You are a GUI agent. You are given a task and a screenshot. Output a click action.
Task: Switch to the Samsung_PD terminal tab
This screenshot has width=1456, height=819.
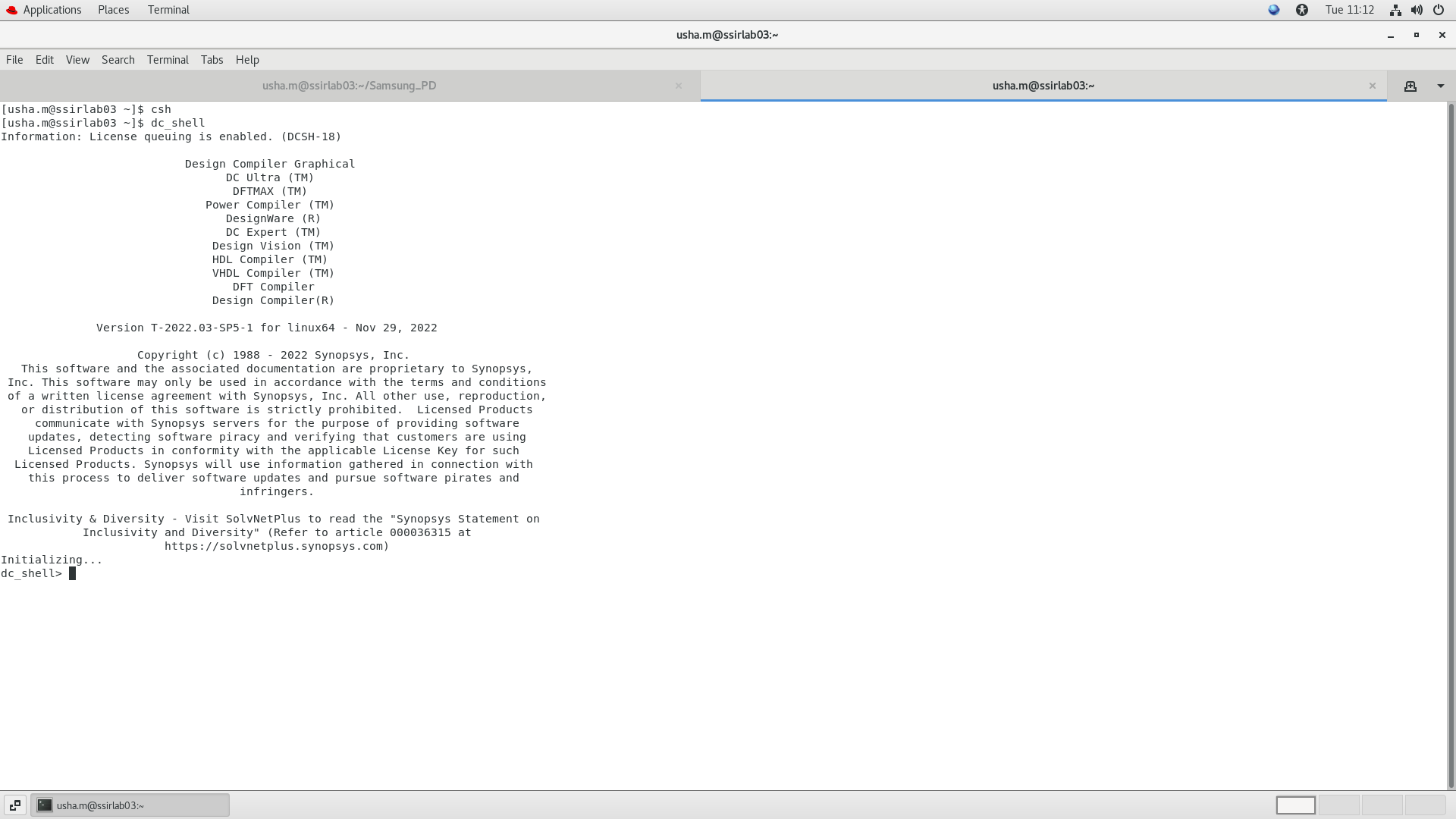pos(349,86)
